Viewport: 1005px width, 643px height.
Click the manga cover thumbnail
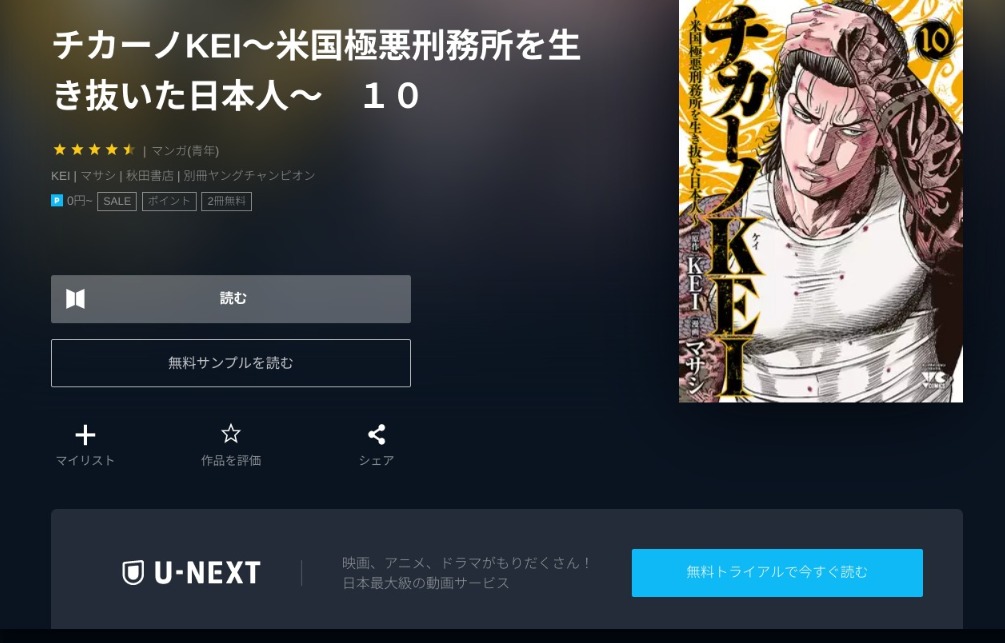click(x=820, y=201)
